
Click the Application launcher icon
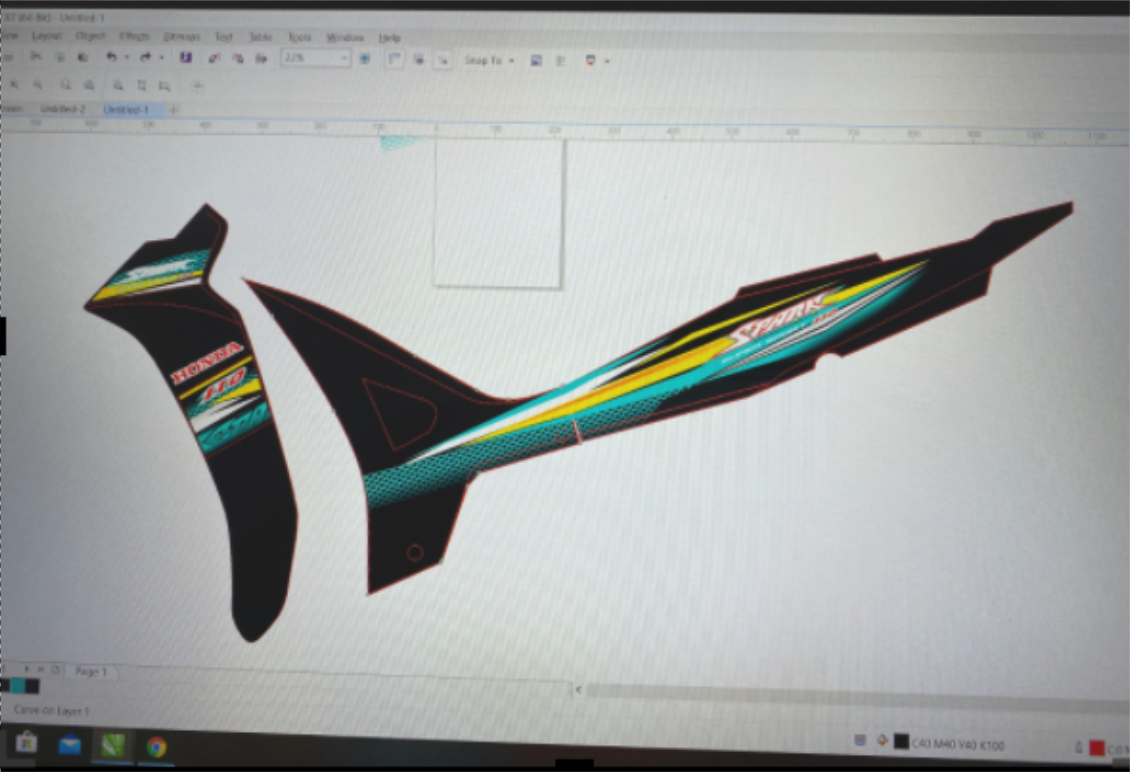[590, 61]
